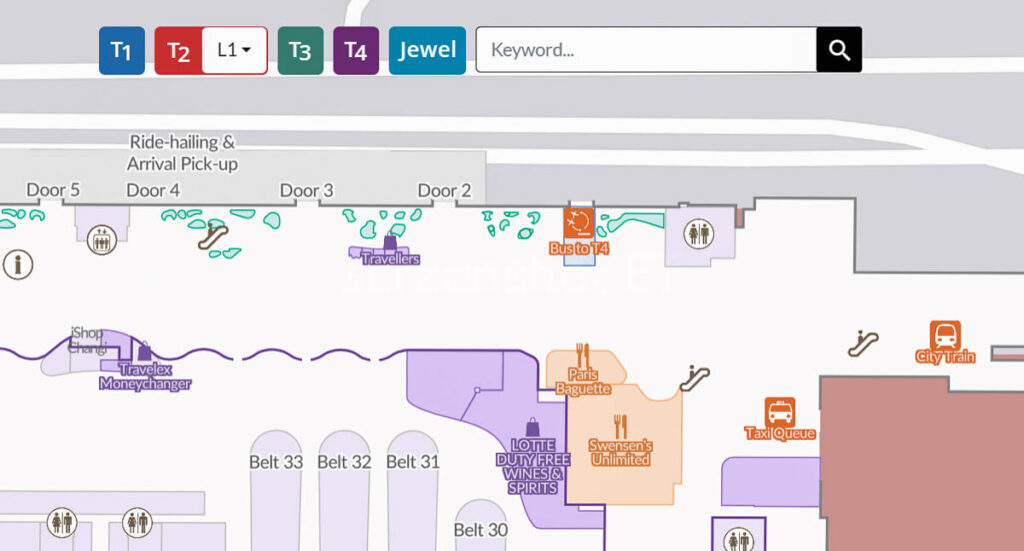Select the Travelex Moneychanger shop icon
Screen dimensions: 1024x551
coord(145,352)
